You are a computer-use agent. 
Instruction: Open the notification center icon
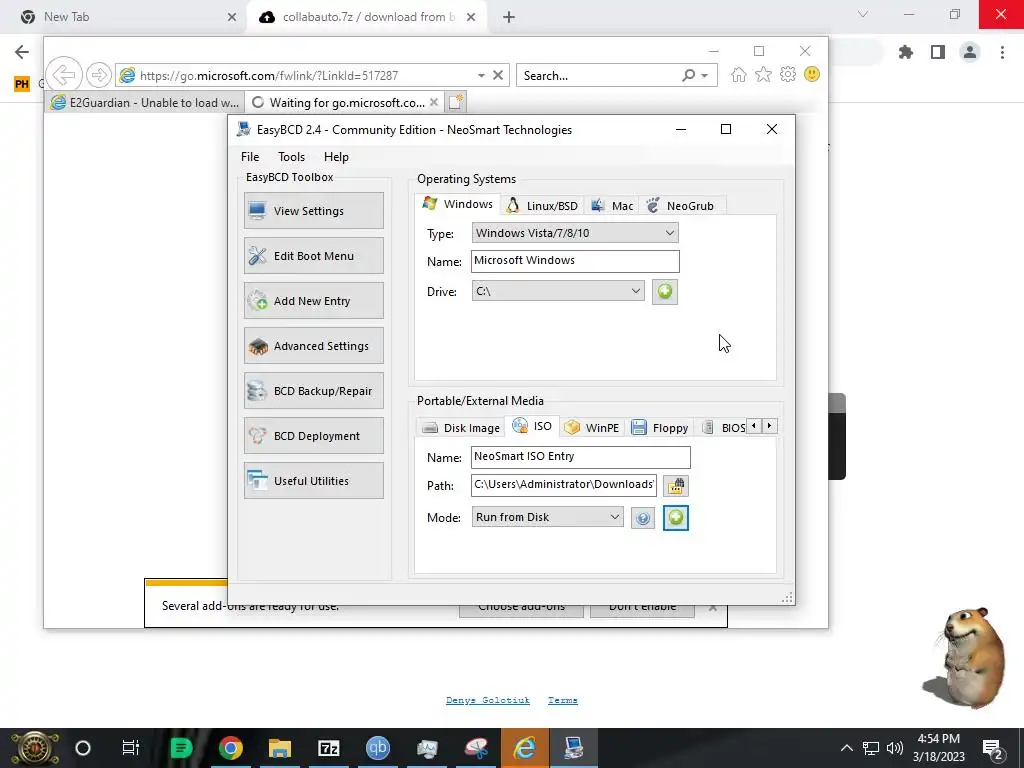tap(993, 748)
